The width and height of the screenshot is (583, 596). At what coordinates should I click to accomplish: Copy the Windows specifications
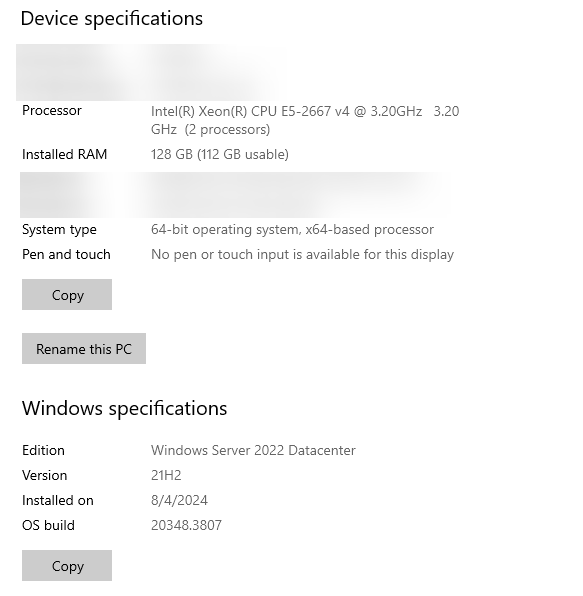67,566
